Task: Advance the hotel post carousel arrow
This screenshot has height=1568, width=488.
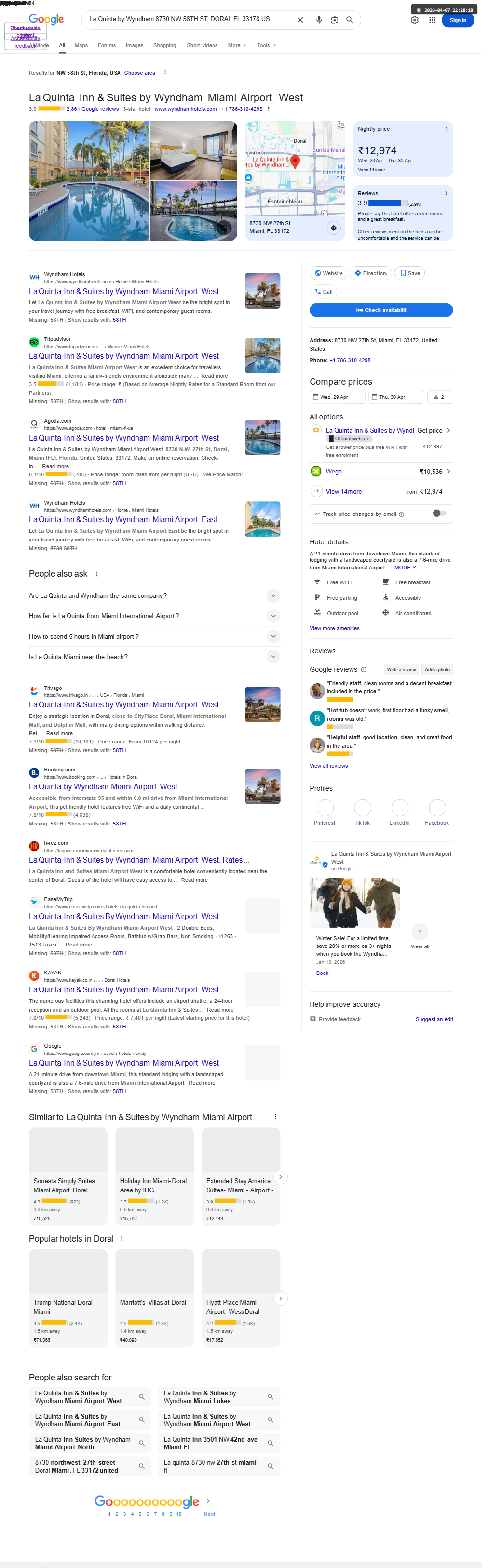Action: click(x=420, y=932)
